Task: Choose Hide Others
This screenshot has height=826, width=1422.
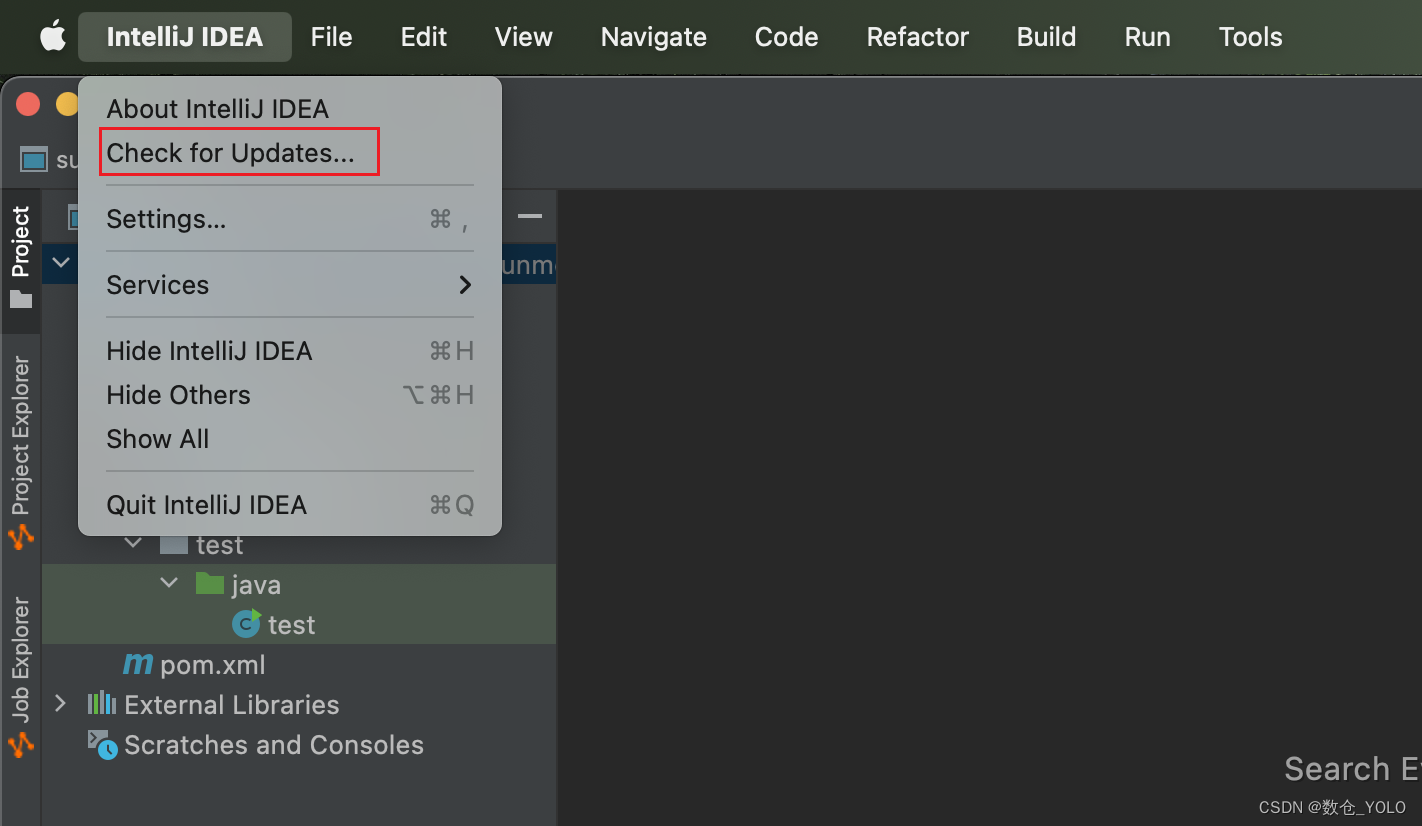Action: pos(290,395)
